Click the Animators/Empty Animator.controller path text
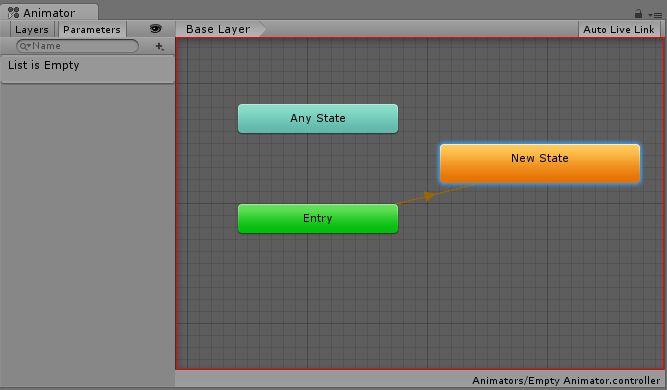 point(566,380)
